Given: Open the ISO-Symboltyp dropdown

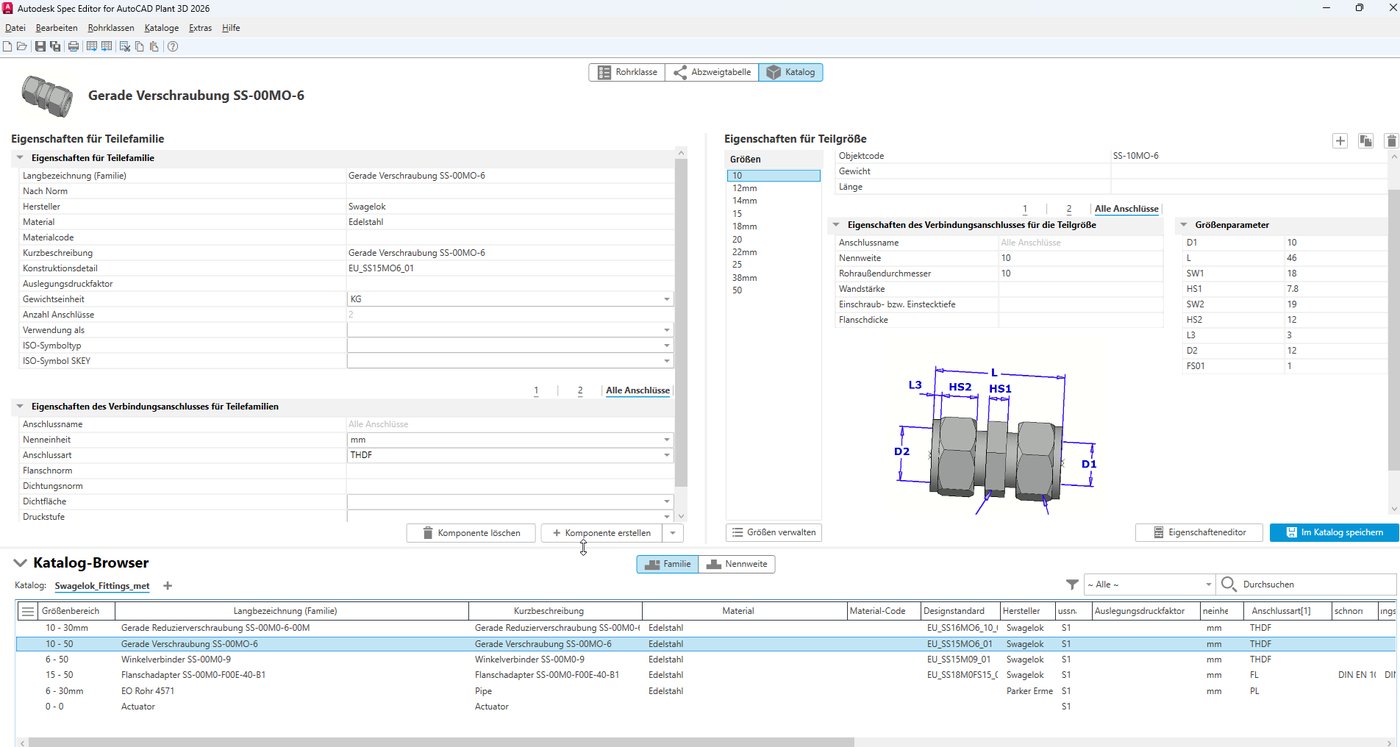Looking at the screenshot, I should click(x=667, y=345).
